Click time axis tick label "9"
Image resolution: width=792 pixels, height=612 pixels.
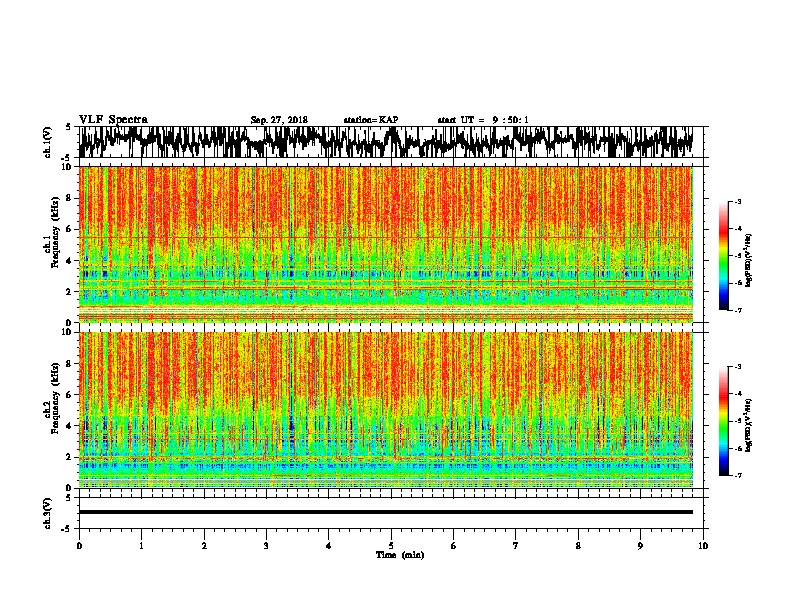(640, 546)
